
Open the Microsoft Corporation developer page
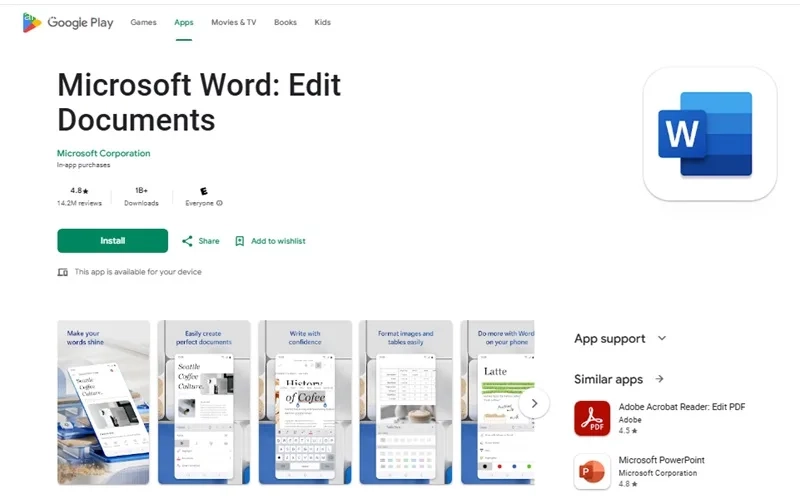104,153
